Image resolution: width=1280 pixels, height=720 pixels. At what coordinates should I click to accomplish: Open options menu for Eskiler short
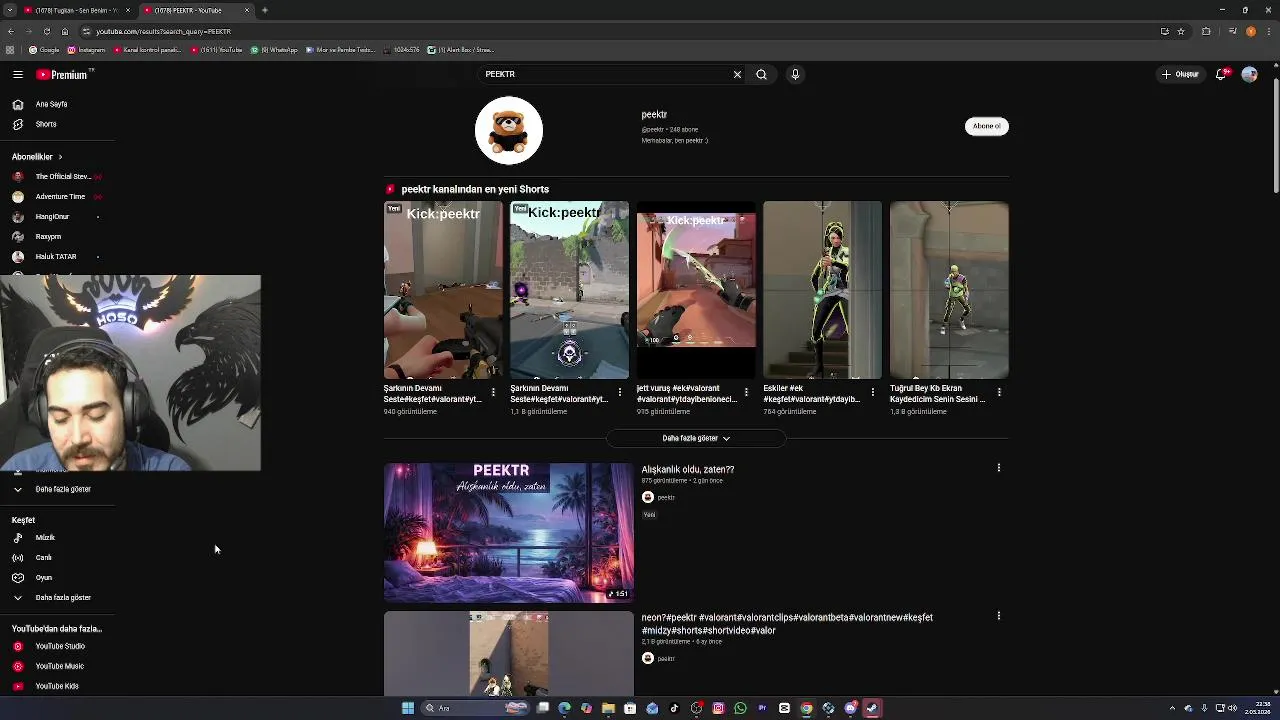coord(872,392)
